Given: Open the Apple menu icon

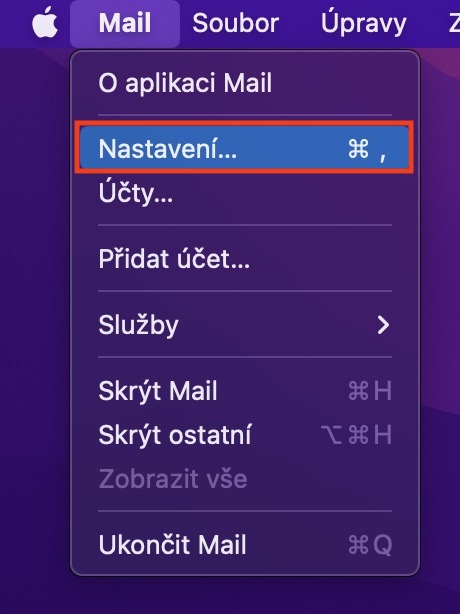Looking at the screenshot, I should click(45, 23).
